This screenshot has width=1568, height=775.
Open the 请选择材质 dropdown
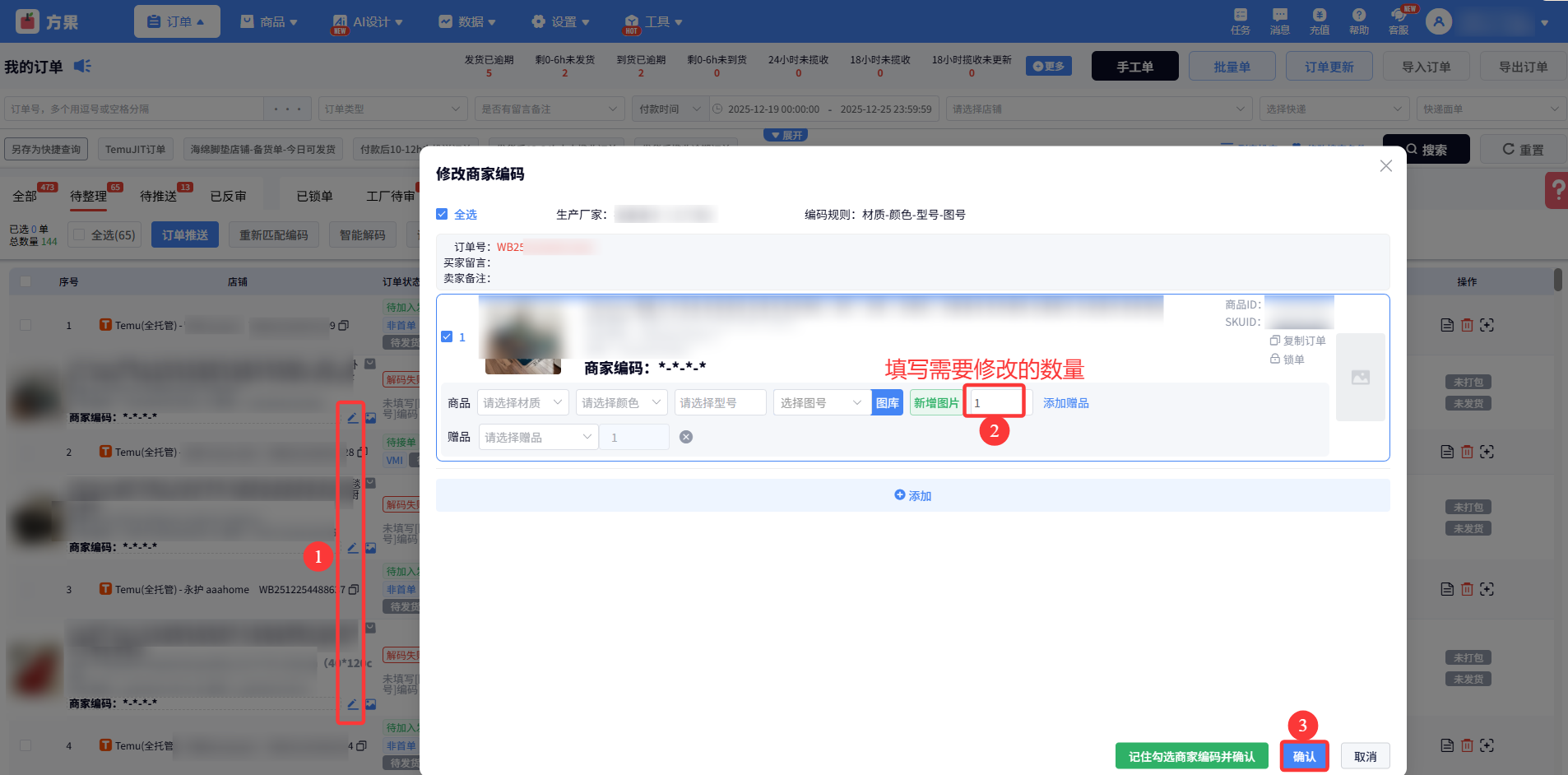(x=523, y=402)
